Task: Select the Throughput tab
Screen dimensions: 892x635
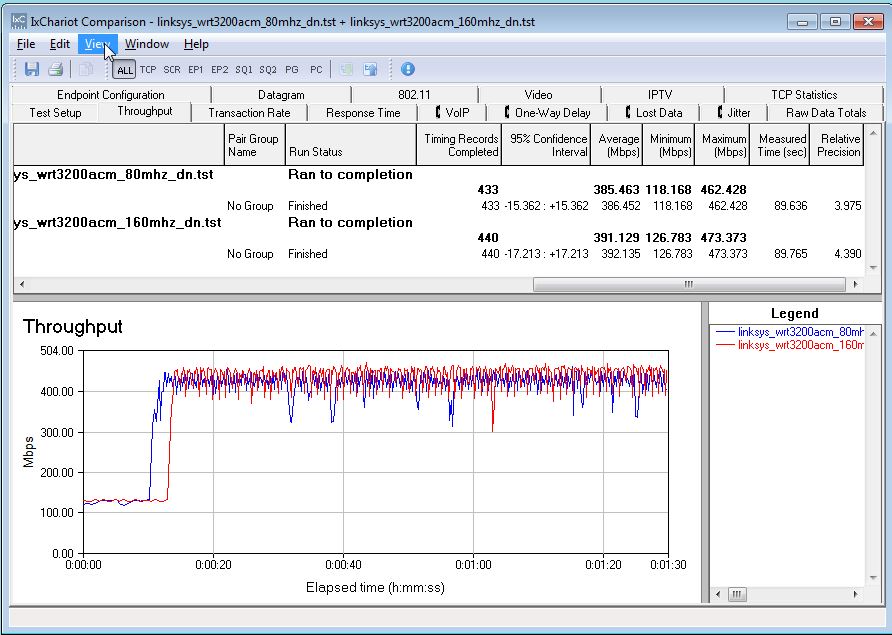Action: (x=144, y=112)
